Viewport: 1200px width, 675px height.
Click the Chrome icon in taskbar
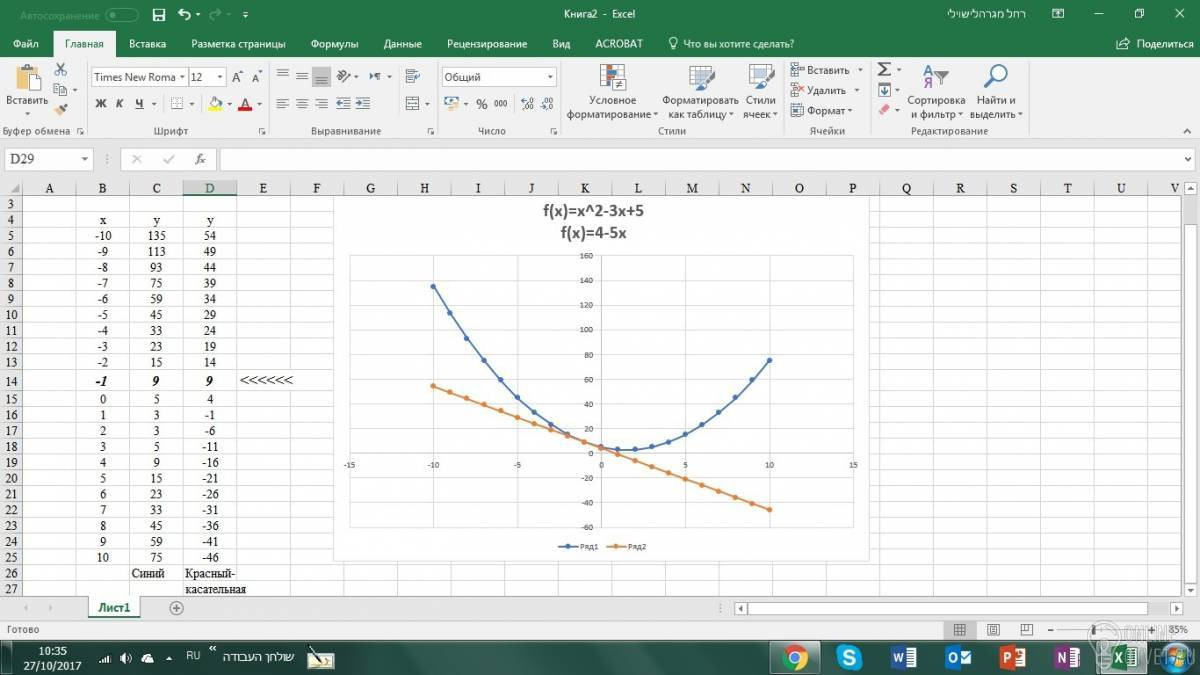point(796,657)
